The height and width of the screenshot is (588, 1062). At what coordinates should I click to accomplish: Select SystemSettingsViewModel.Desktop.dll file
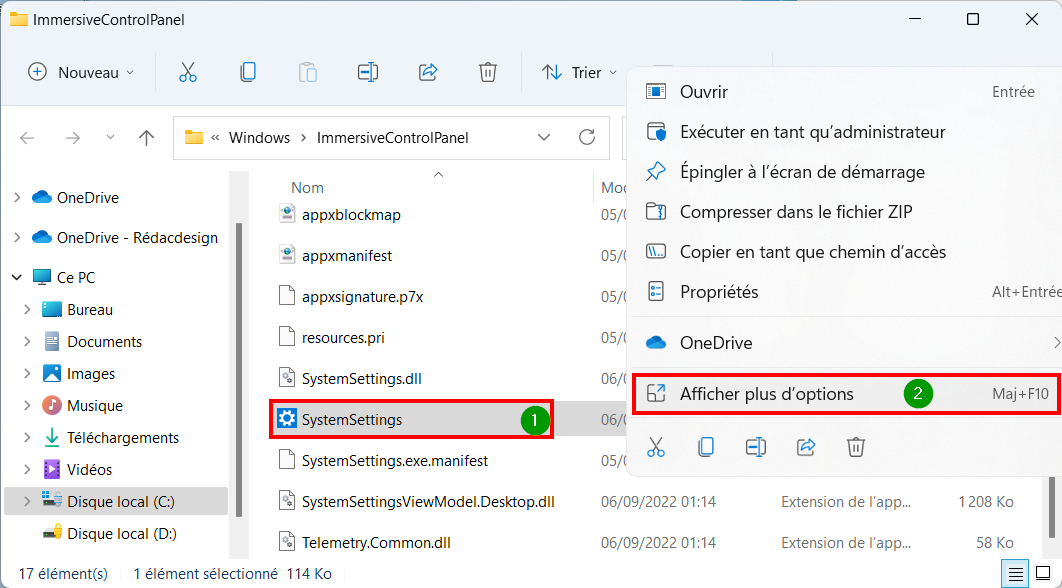(417, 502)
